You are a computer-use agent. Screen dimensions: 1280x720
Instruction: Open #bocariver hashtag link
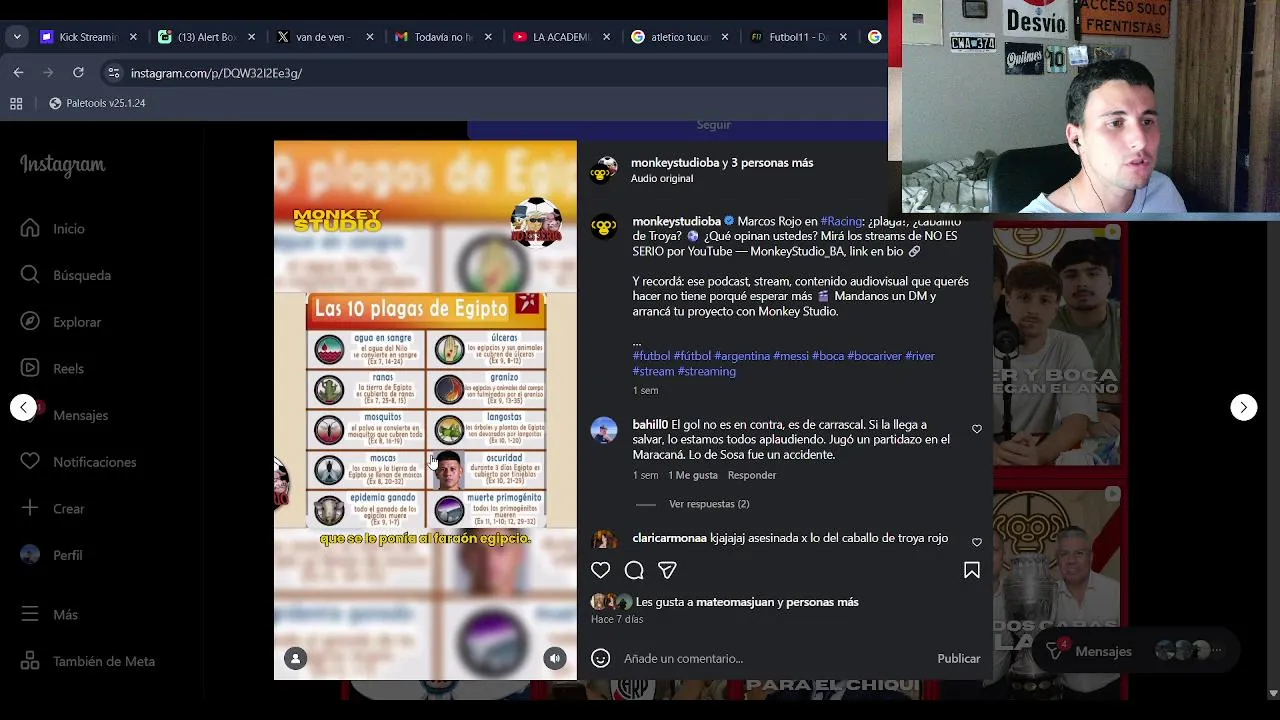(x=874, y=356)
